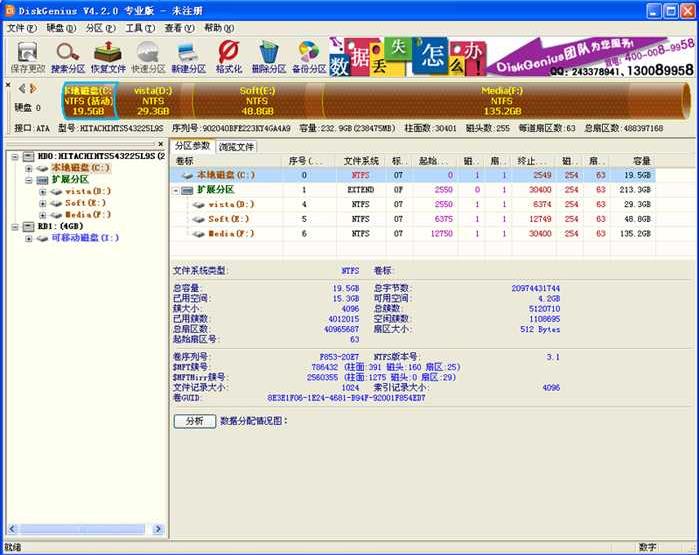
Task: Collapse the 扩展分区 node in left tree
Action: [28, 180]
